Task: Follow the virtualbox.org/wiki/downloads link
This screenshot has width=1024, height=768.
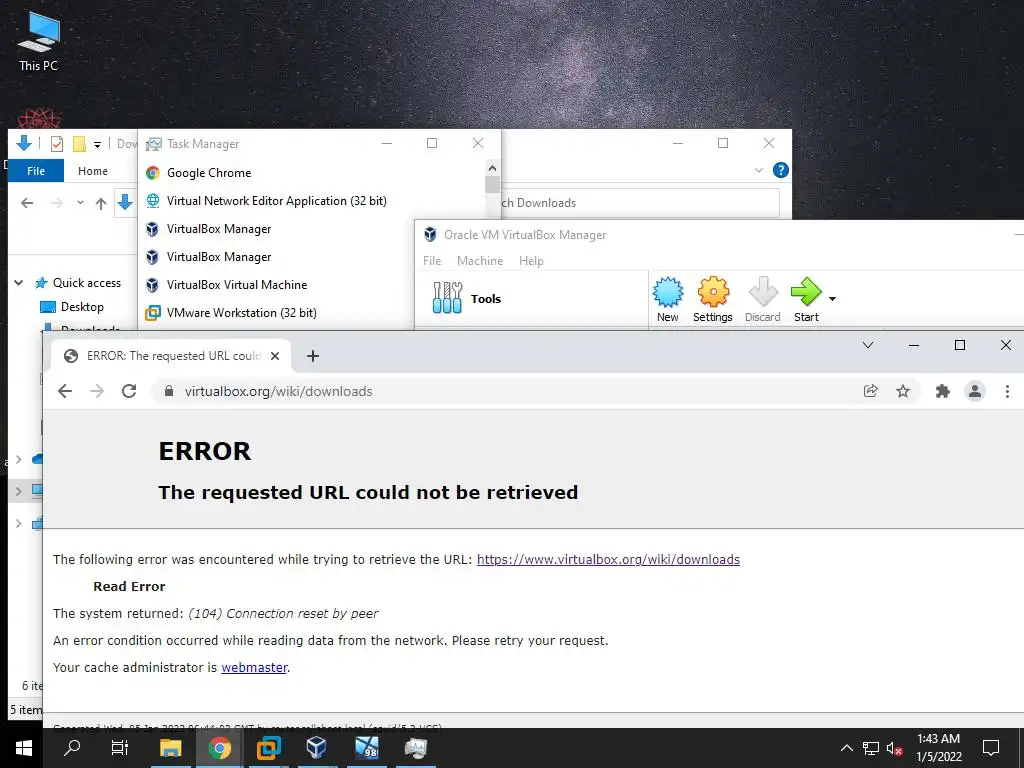Action: (x=608, y=559)
